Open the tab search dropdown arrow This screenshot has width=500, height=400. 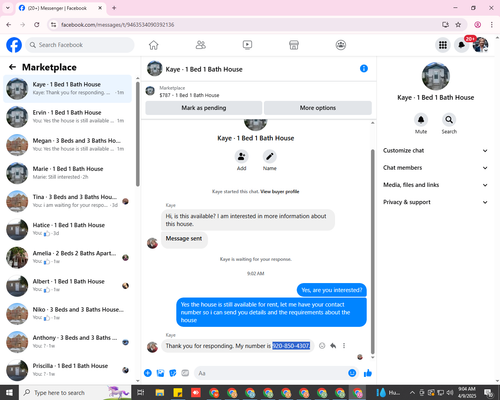(8, 8)
